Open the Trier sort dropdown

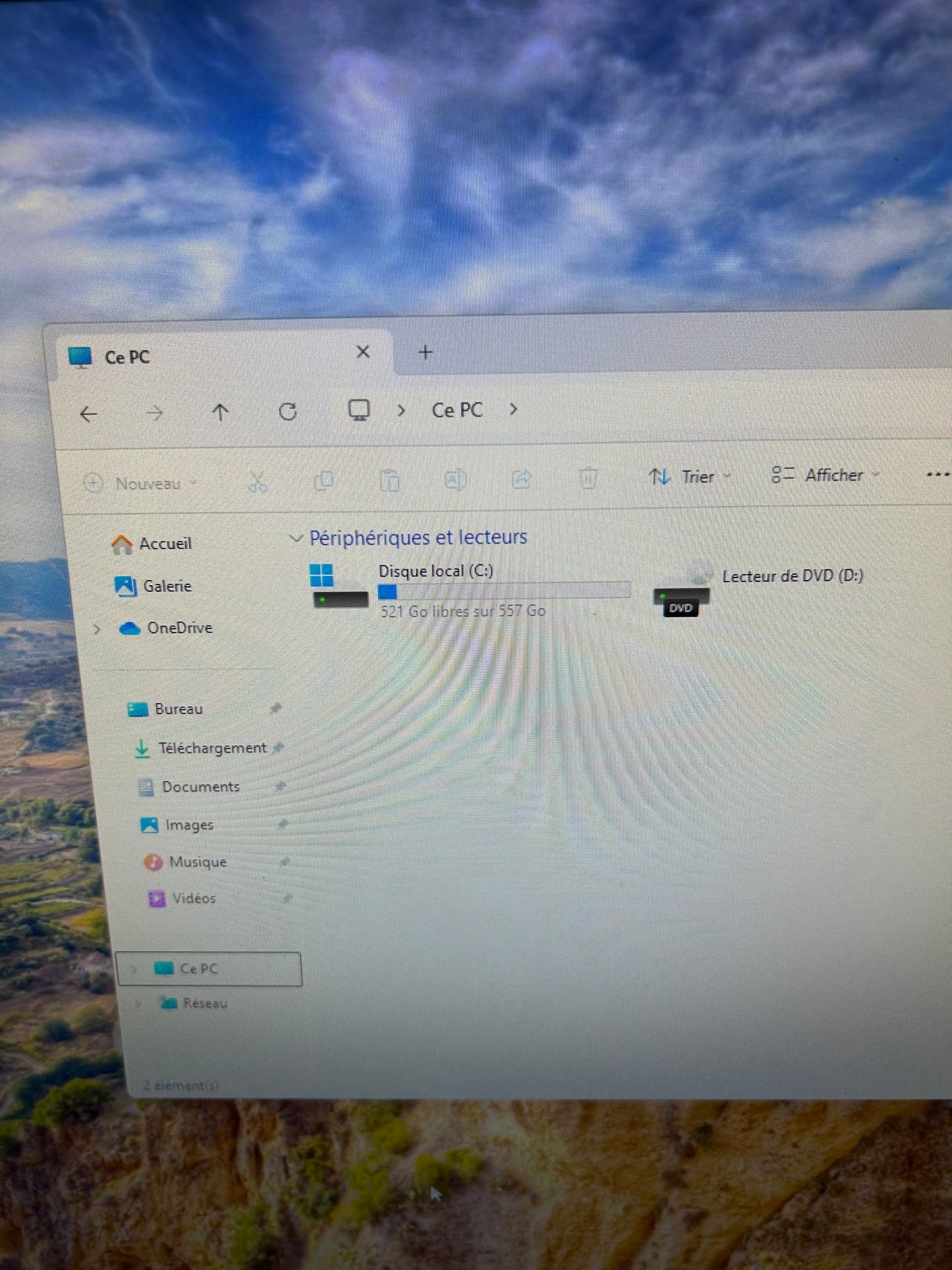tap(689, 476)
